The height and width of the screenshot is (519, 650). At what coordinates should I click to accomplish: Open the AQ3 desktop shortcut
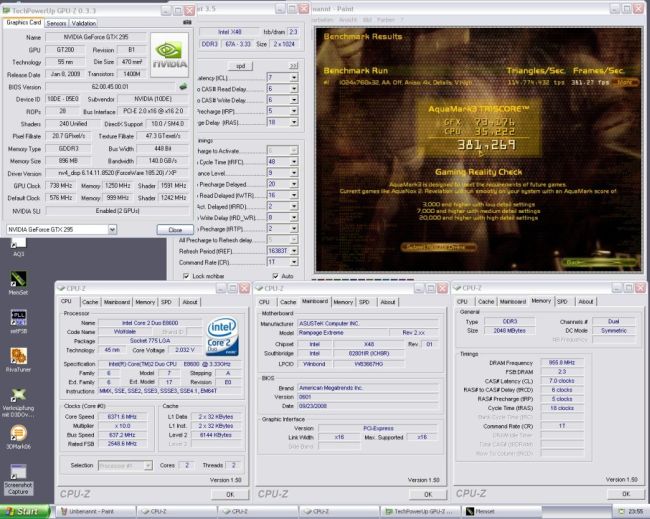(x=18, y=247)
